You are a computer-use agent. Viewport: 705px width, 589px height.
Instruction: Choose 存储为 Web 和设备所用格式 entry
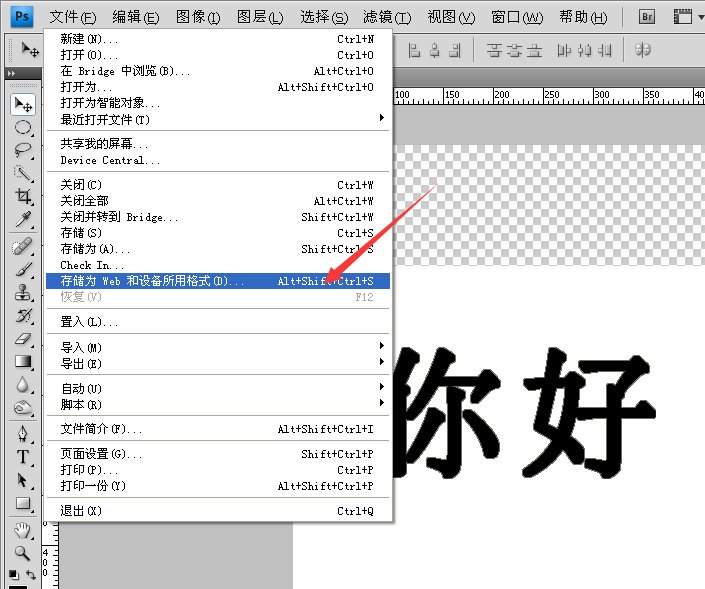click(218, 281)
